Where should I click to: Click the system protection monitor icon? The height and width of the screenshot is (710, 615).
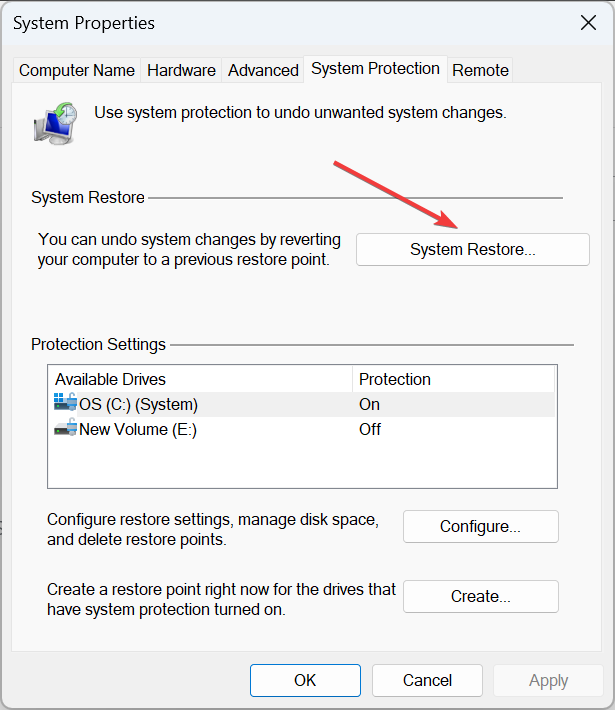point(56,122)
